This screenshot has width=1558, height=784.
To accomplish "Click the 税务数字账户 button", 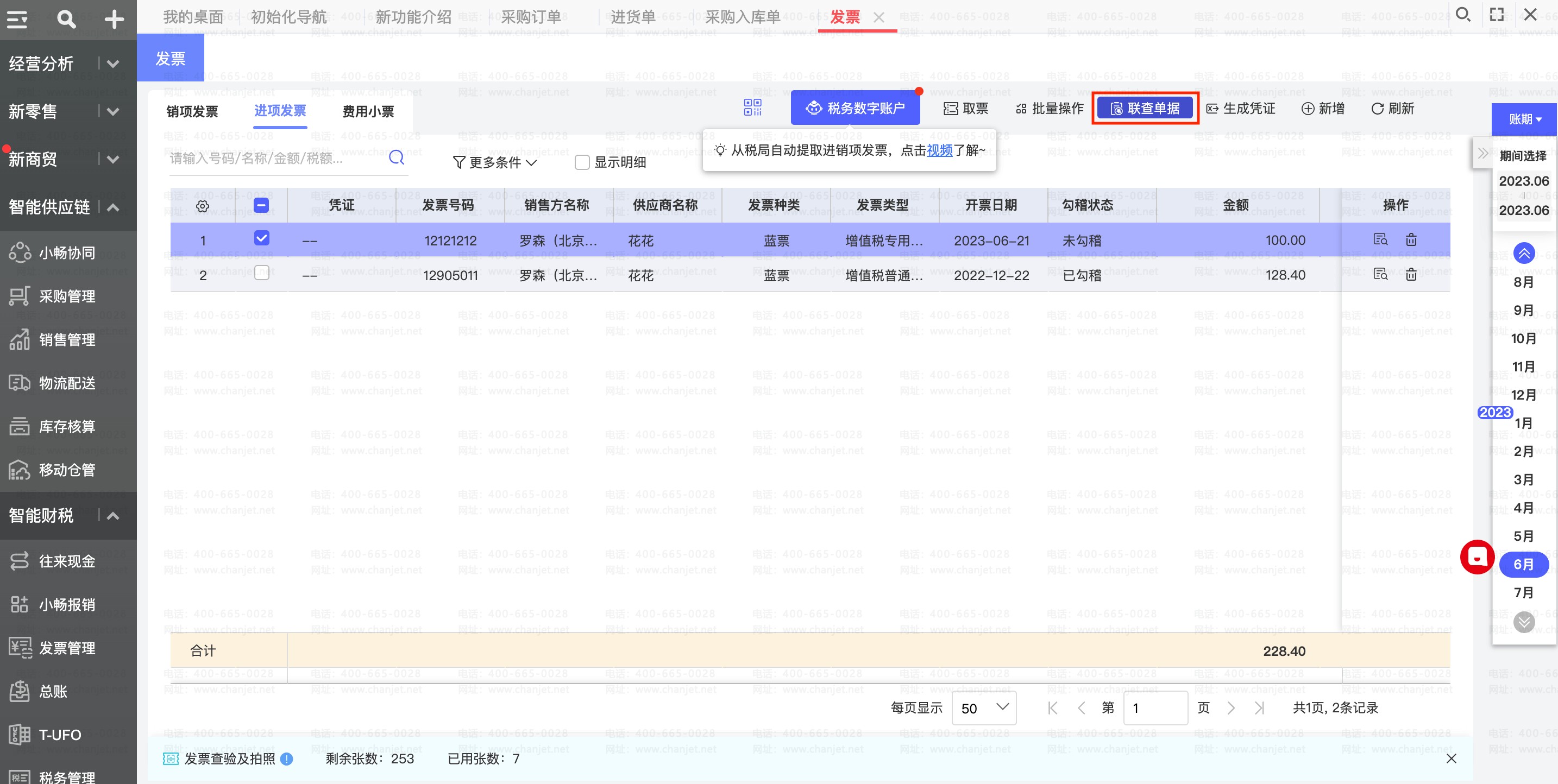I will 855,108.
